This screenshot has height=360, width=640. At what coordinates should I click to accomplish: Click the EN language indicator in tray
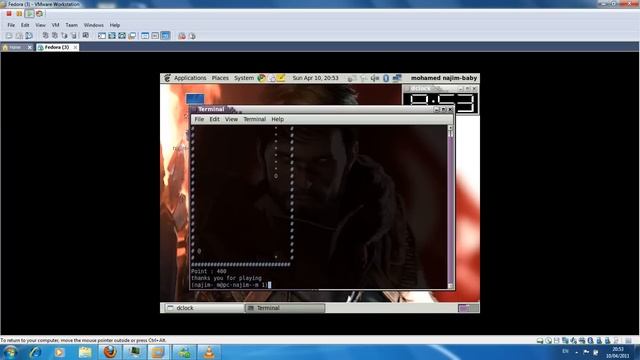(565, 351)
